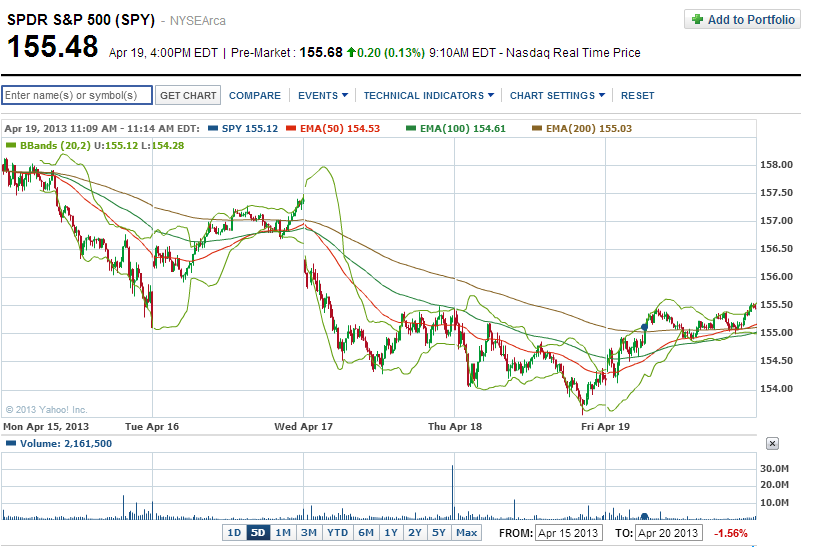Viewport: 814px width, 547px height.
Task: Click the 158.00 price axis label
Action: pyautogui.click(x=777, y=165)
